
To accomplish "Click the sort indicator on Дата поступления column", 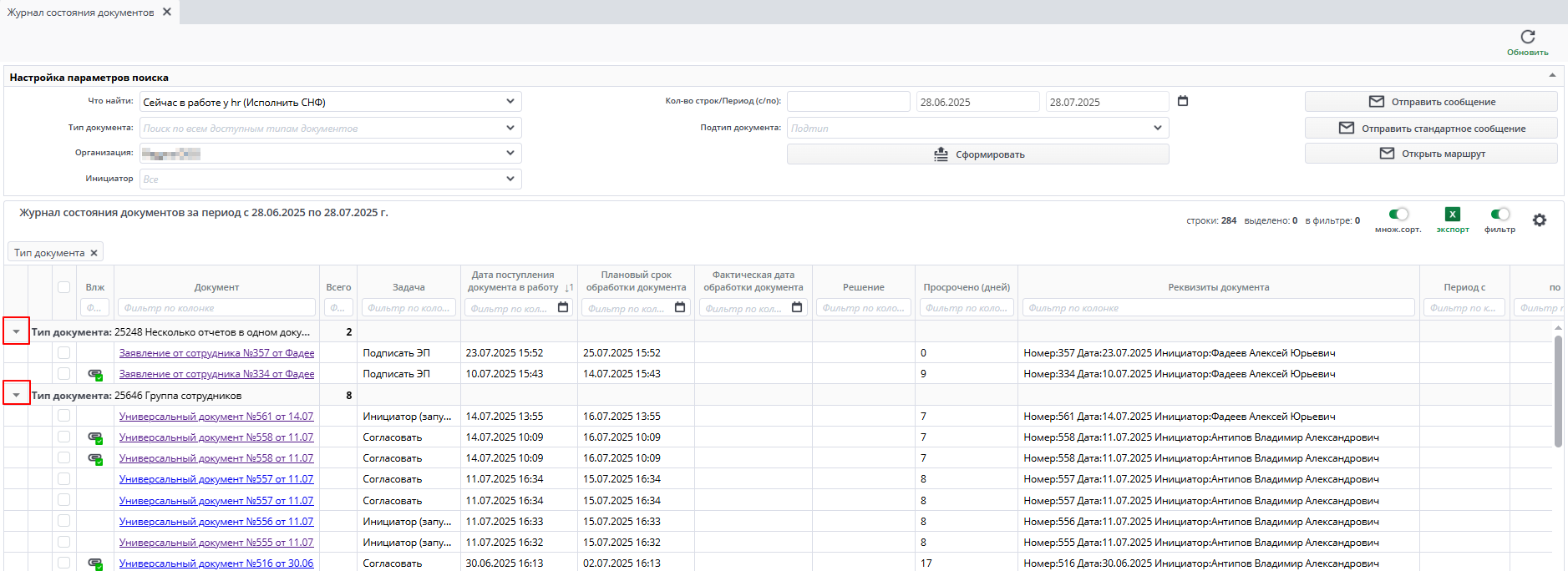I will click(569, 287).
